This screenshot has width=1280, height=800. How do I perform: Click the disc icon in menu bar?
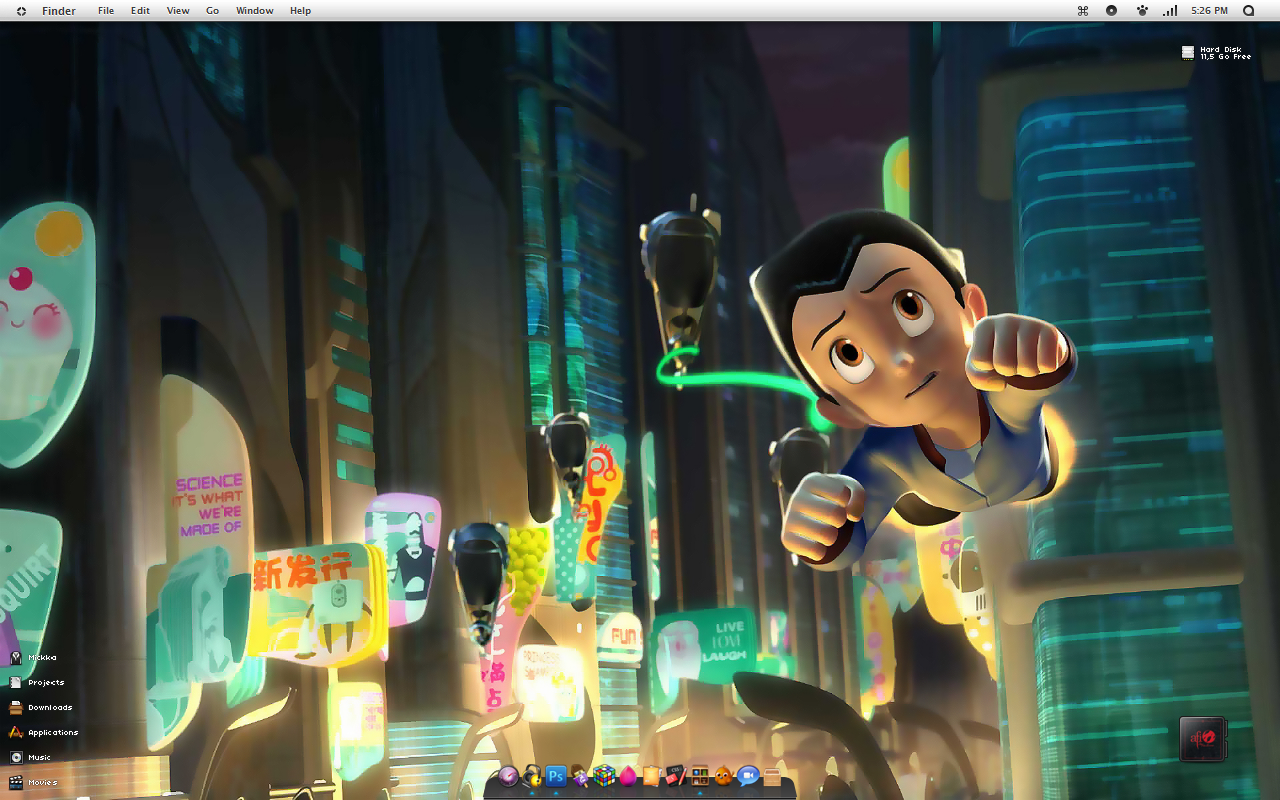pyautogui.click(x=1111, y=11)
